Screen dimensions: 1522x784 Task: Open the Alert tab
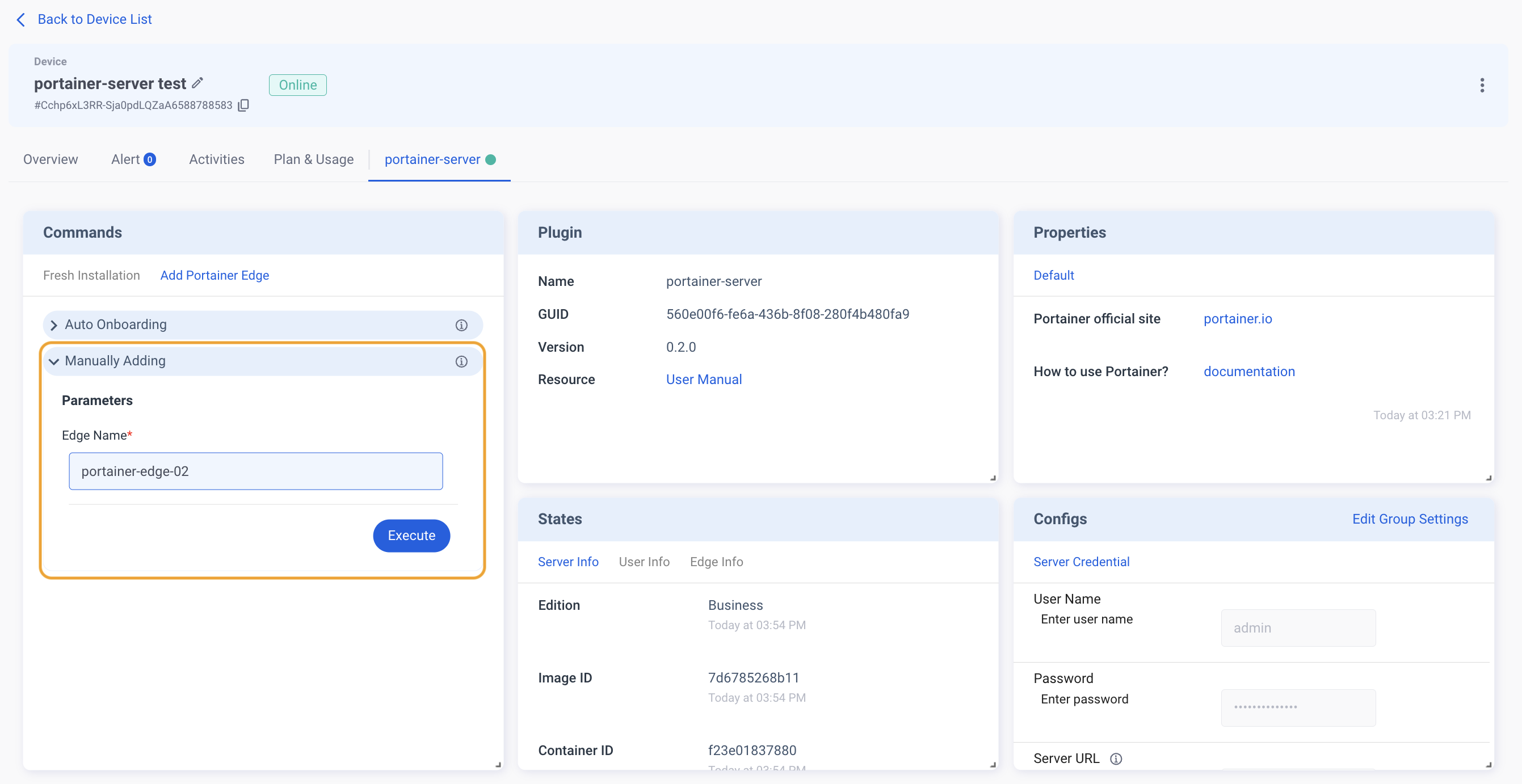[x=133, y=159]
